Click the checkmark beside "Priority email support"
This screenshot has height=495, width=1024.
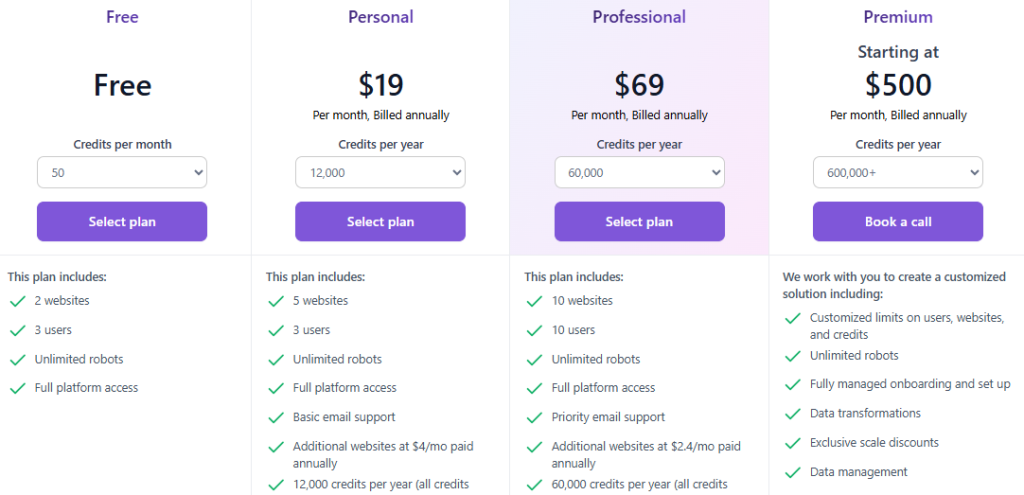tap(534, 417)
